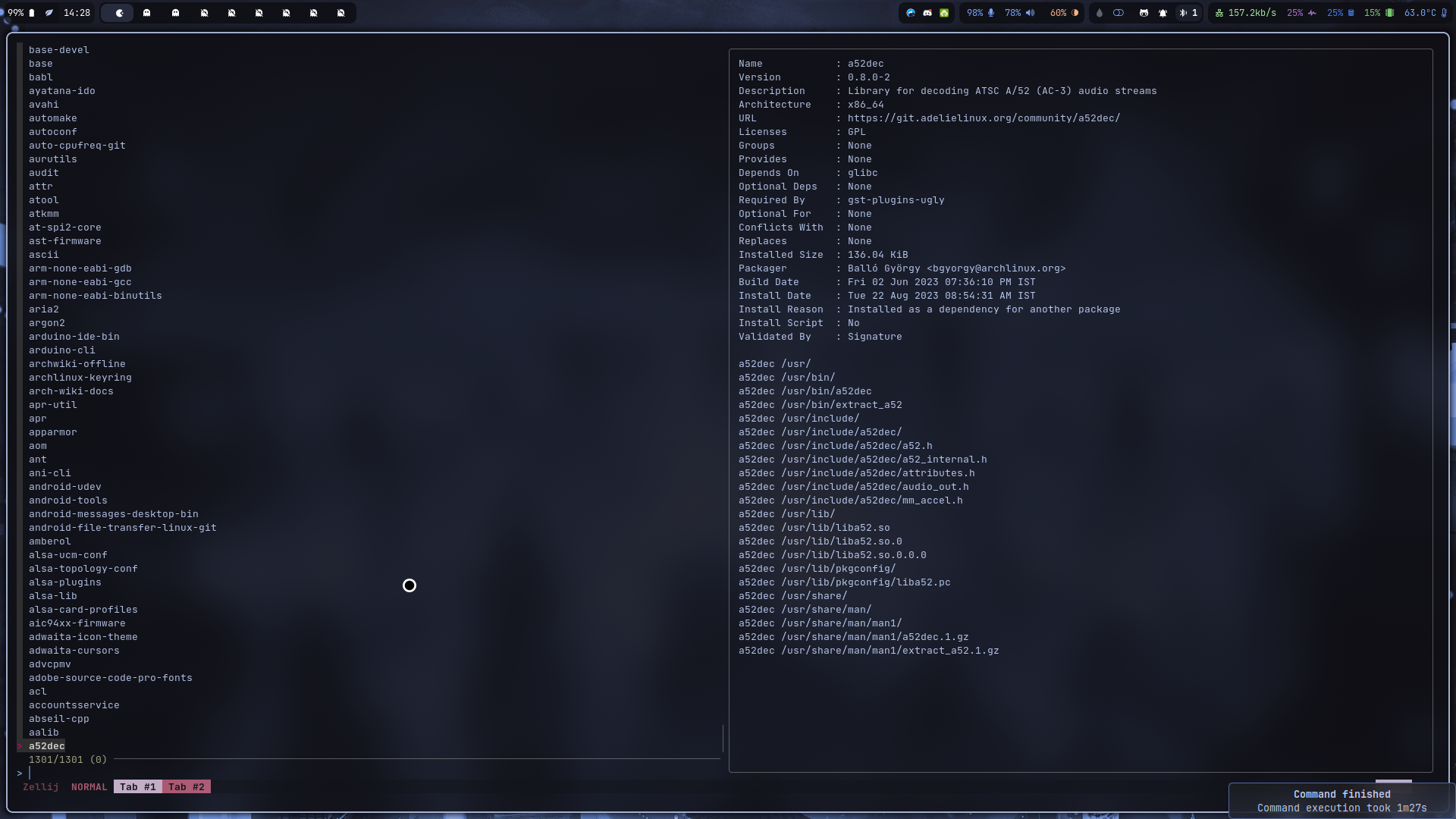Click the speaker volume icon
The height and width of the screenshot is (819, 1456).
[x=1030, y=13]
